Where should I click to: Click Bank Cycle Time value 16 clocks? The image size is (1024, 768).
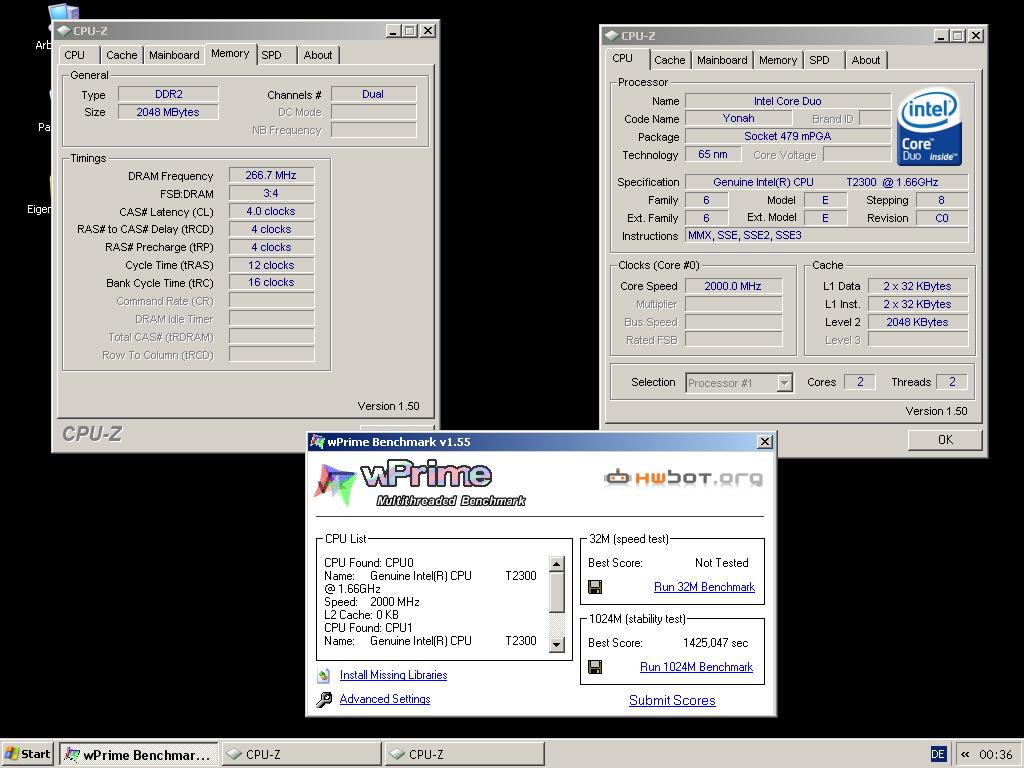point(271,282)
